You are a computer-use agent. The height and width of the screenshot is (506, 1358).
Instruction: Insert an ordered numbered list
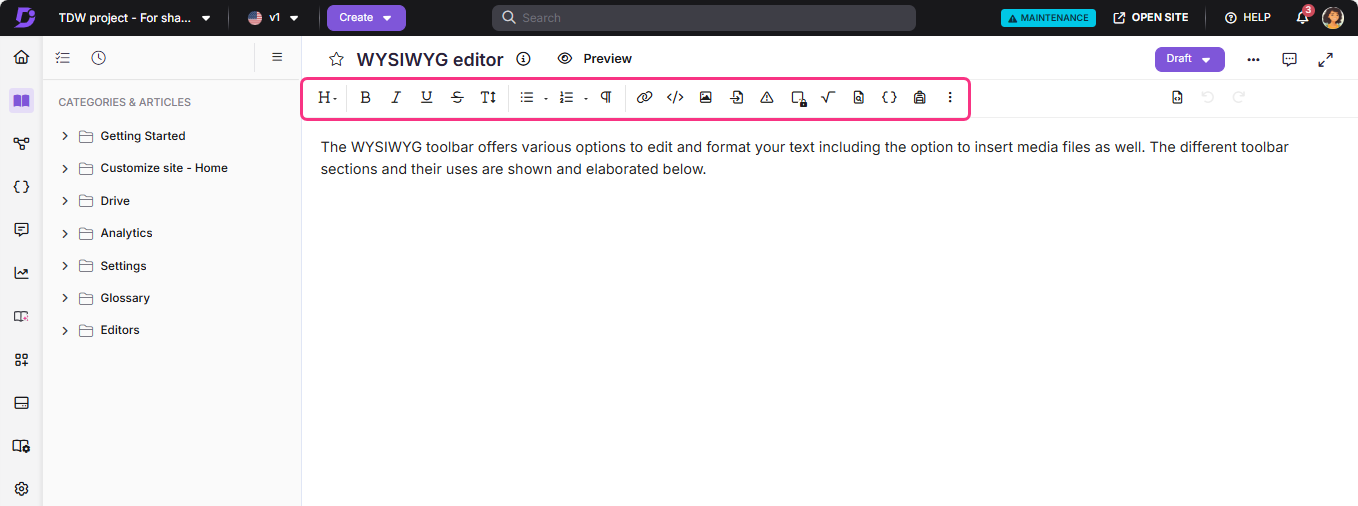[566, 97]
